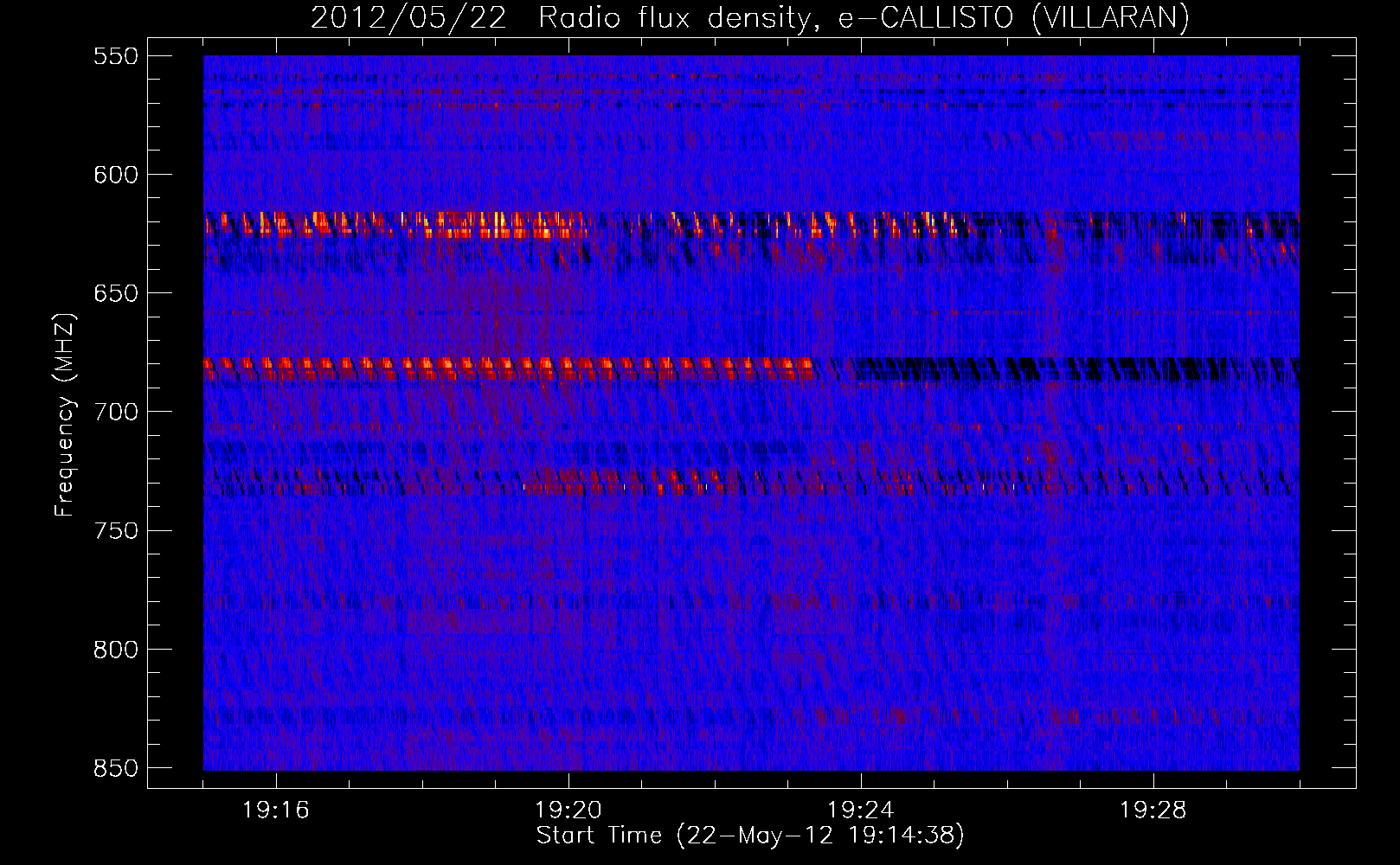Click the 'Start Time (22-May-12 19:14:38)' label

750,836
